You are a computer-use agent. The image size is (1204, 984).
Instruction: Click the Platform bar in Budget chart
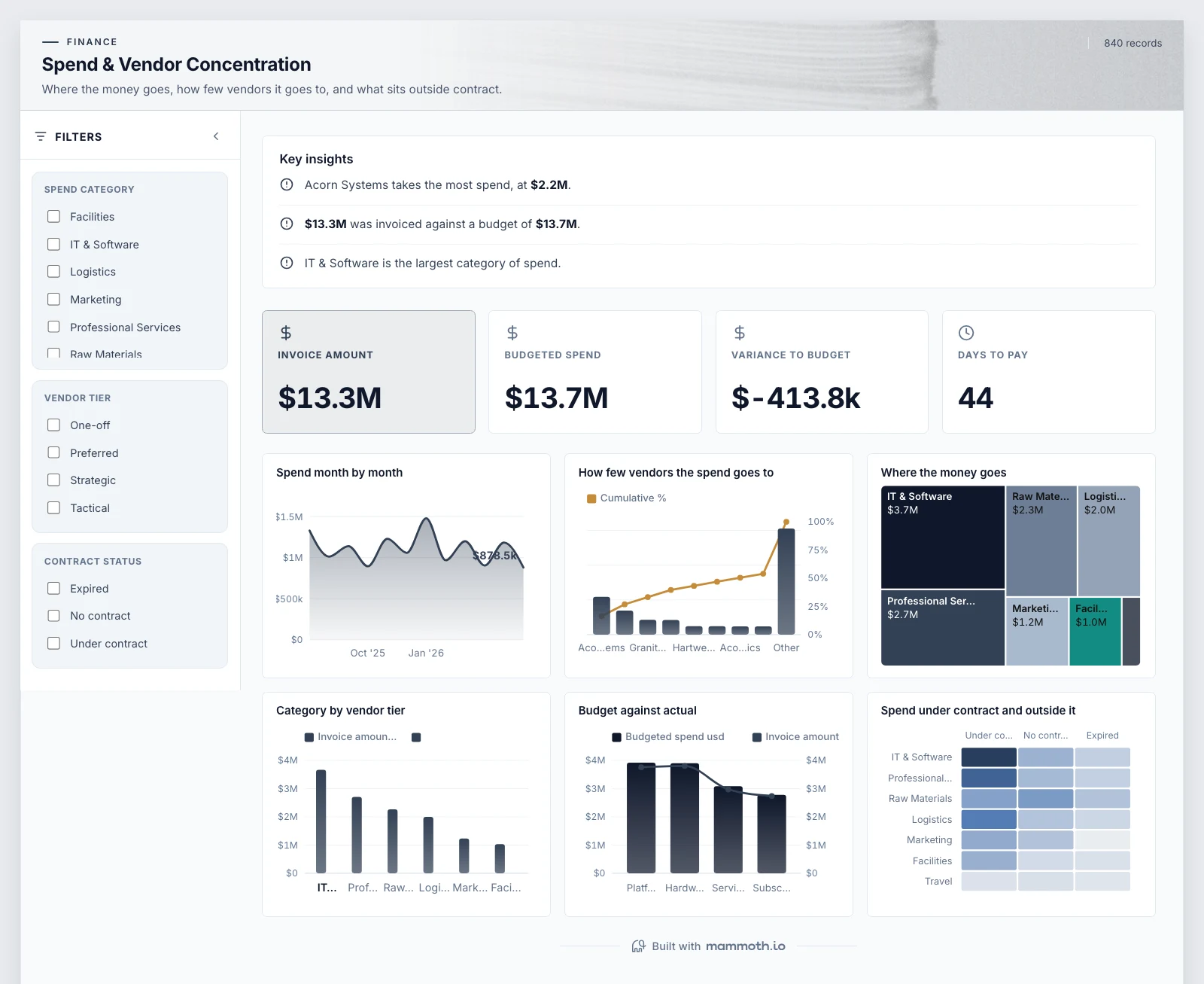[641, 818]
